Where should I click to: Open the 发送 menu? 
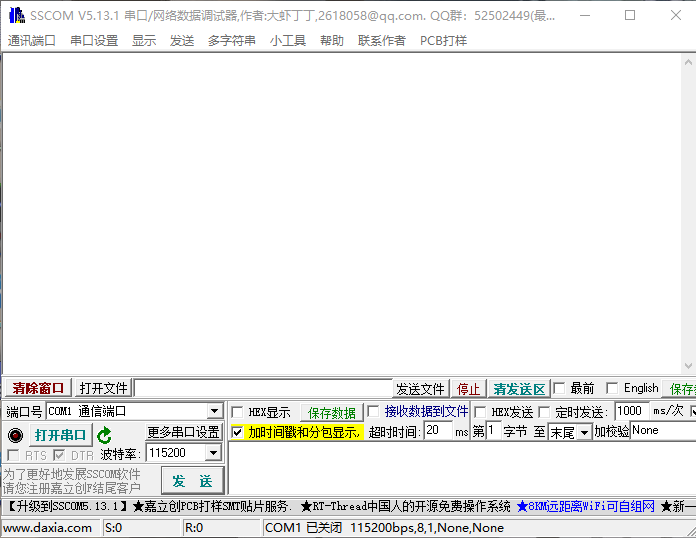point(182,41)
